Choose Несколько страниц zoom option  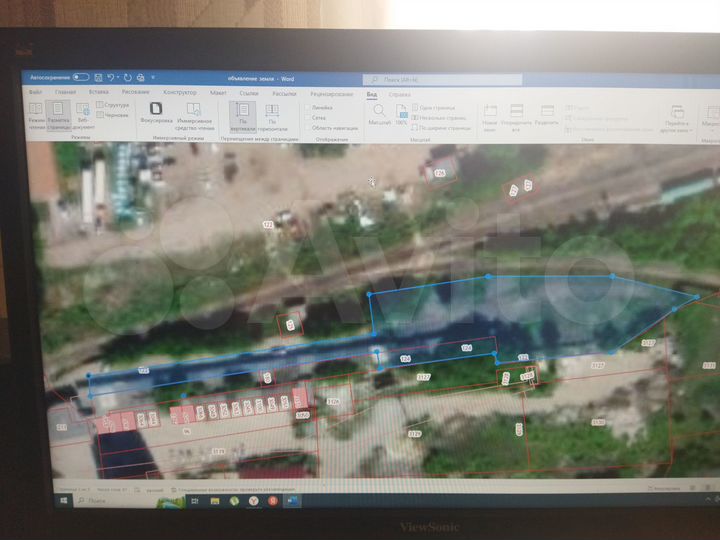tap(439, 118)
